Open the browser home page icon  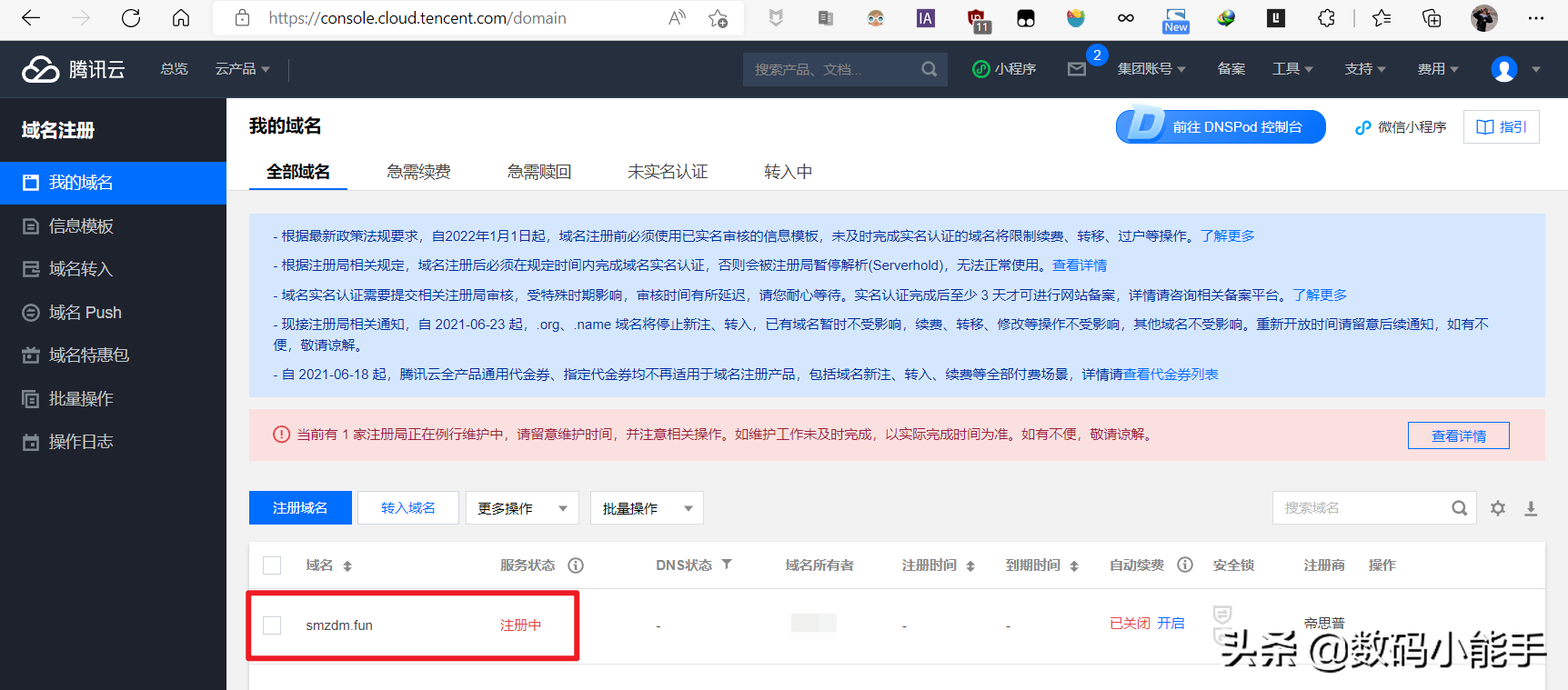[181, 18]
